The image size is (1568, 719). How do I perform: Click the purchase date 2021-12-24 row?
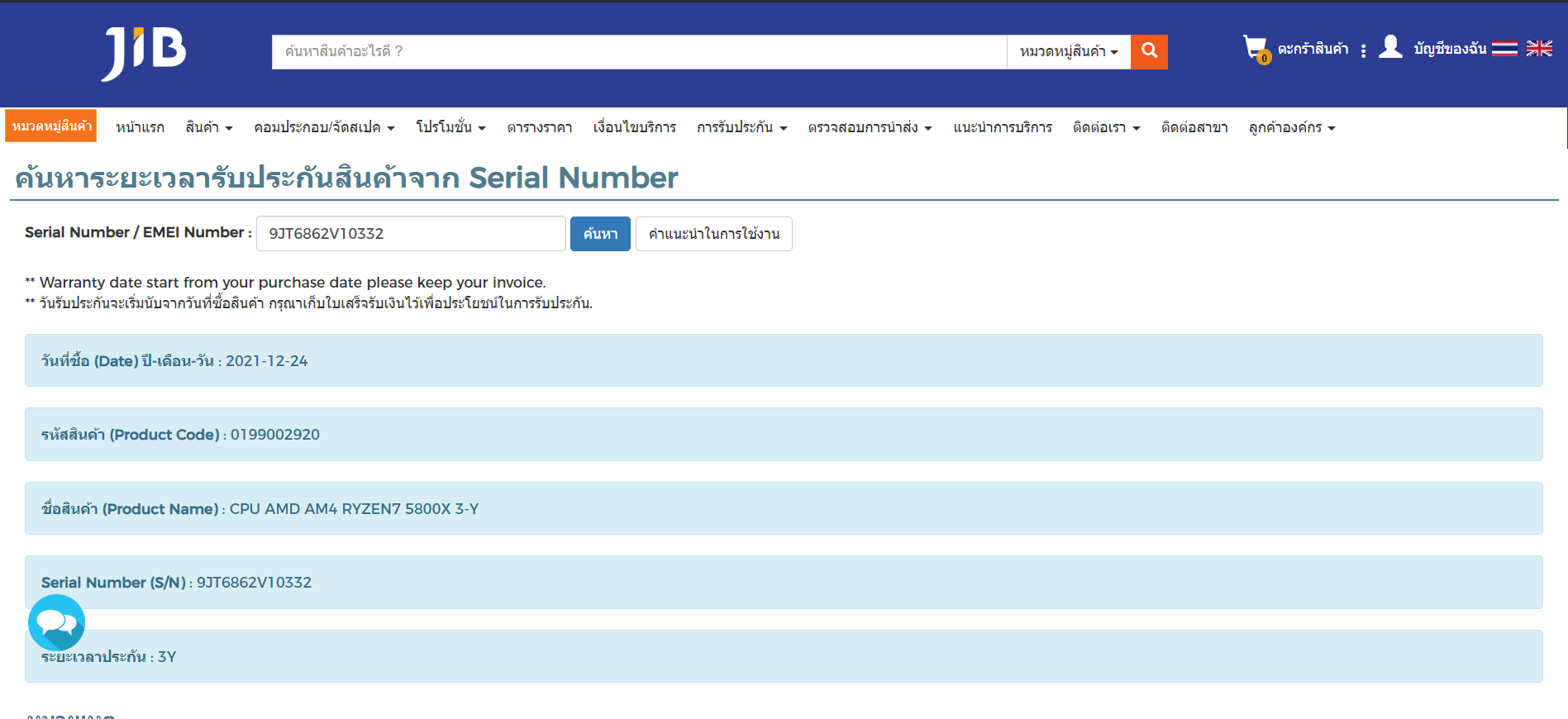pos(784,360)
